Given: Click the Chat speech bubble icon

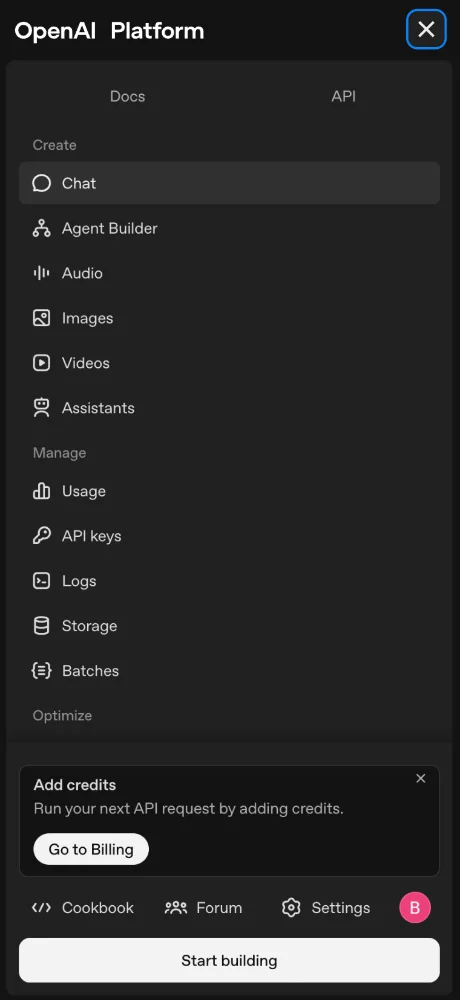Looking at the screenshot, I should click(41, 184).
